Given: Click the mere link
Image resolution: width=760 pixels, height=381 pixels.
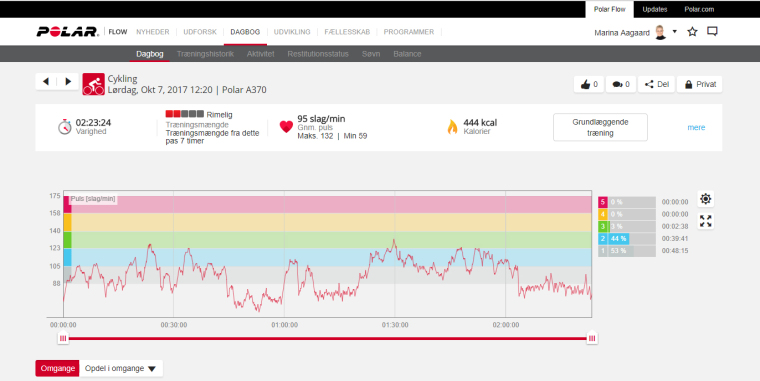Looking at the screenshot, I should 696,127.
